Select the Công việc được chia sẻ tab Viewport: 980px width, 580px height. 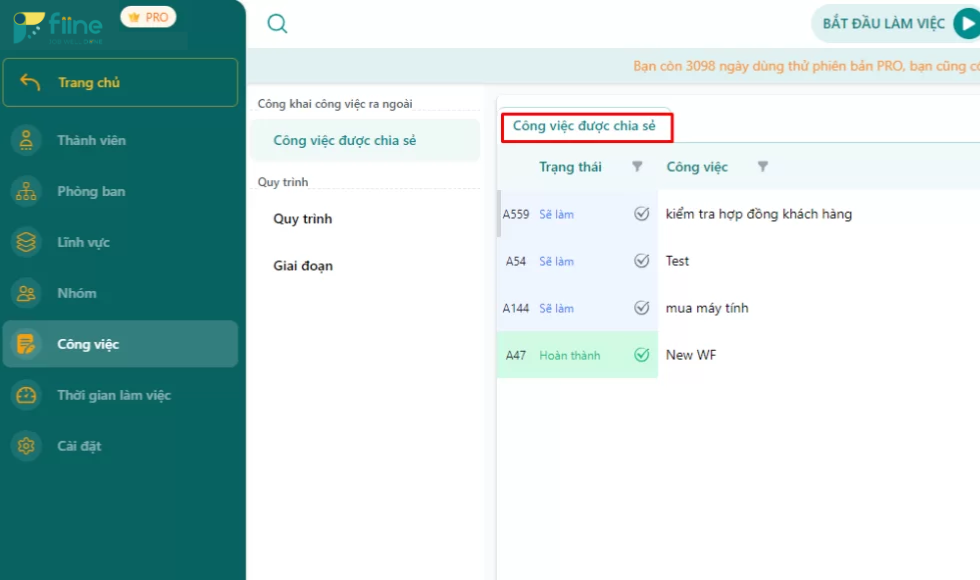point(585,126)
